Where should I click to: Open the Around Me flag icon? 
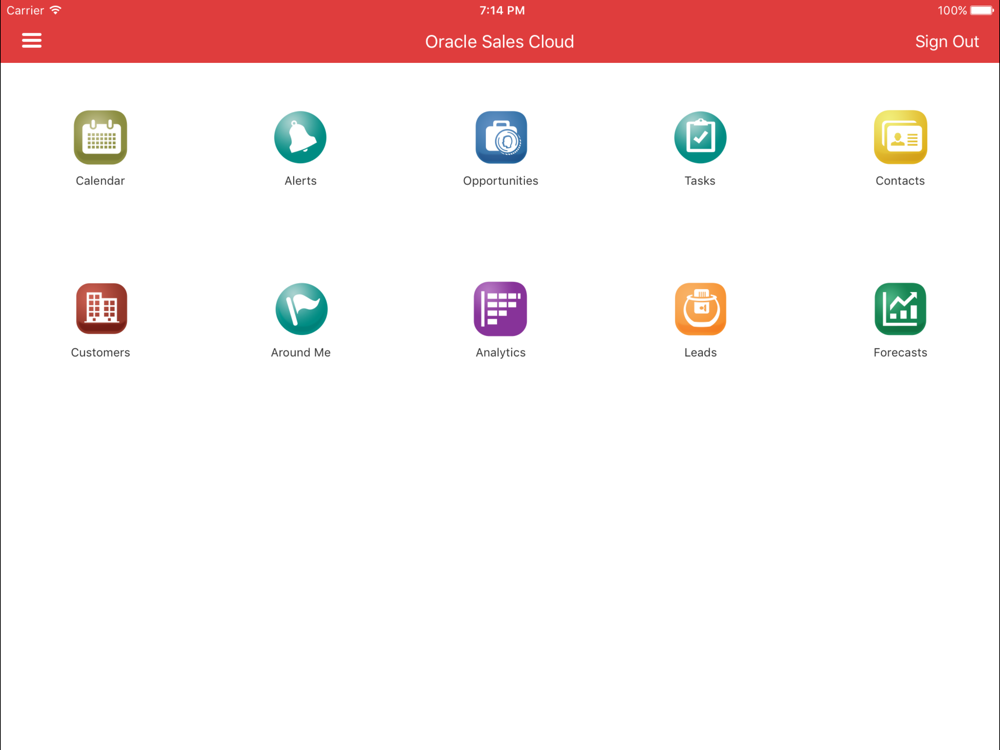pos(302,309)
